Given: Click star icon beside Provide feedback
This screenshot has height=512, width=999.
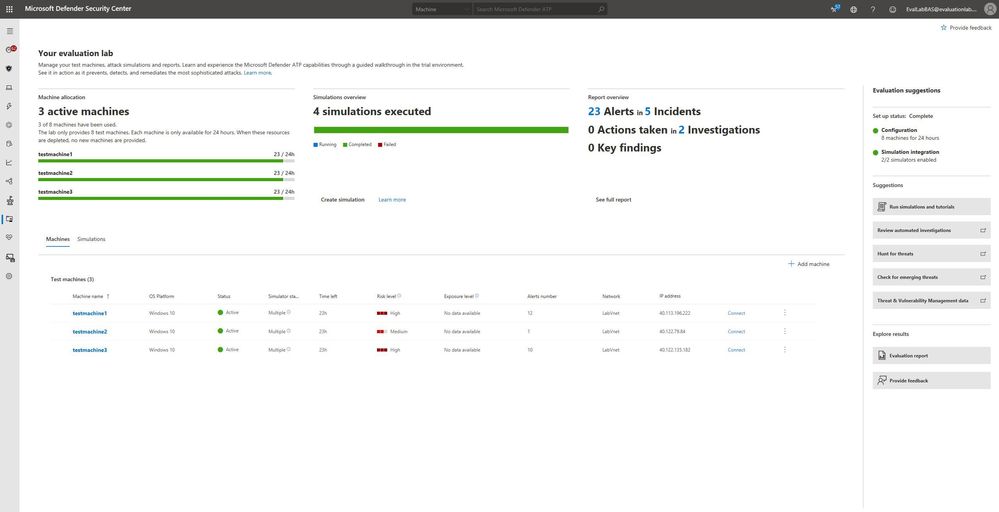Looking at the screenshot, I should click(x=944, y=28).
